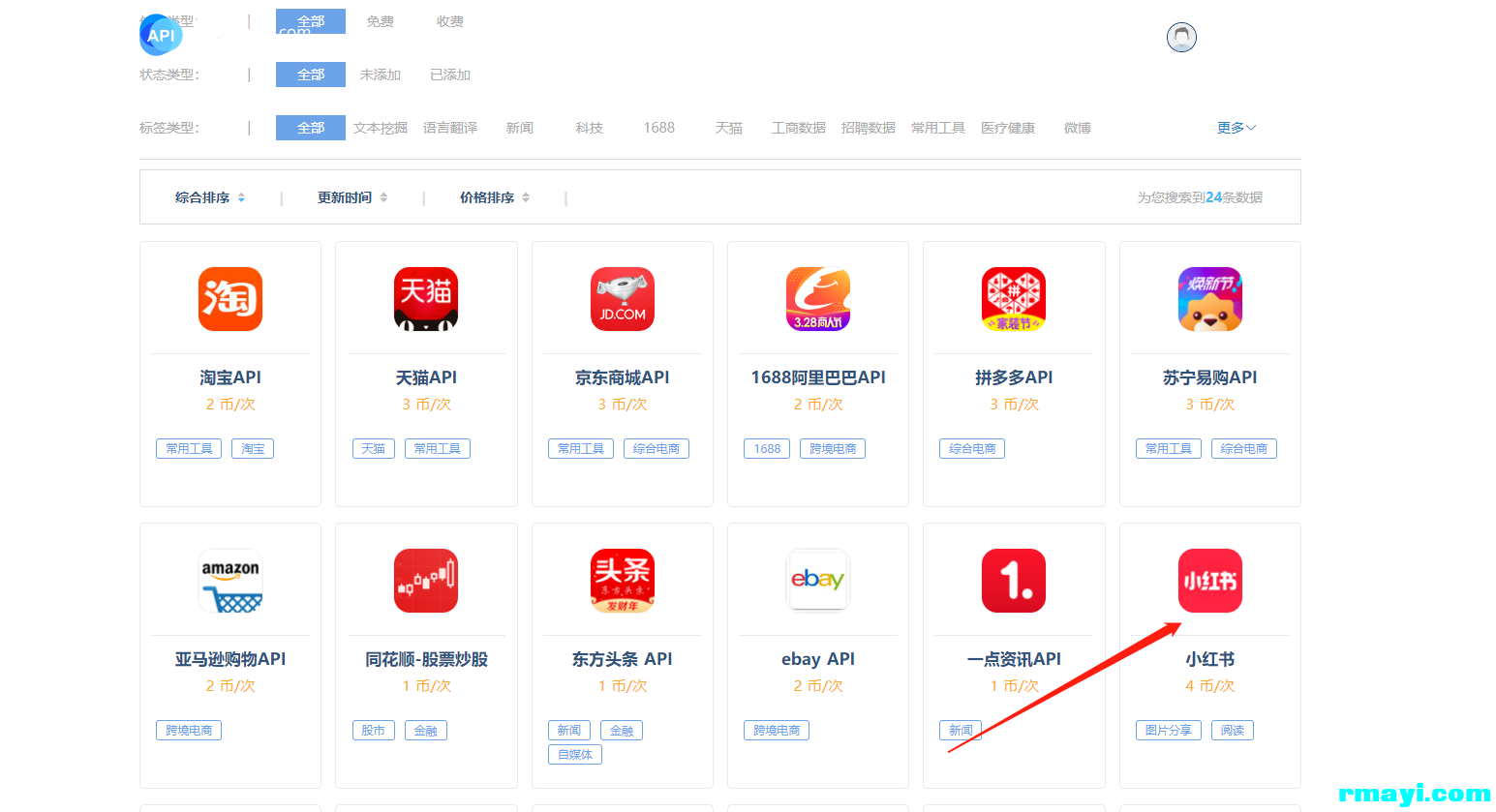Image resolution: width=1496 pixels, height=812 pixels.
Task: Open 拼多多API title link
Action: click(1014, 377)
